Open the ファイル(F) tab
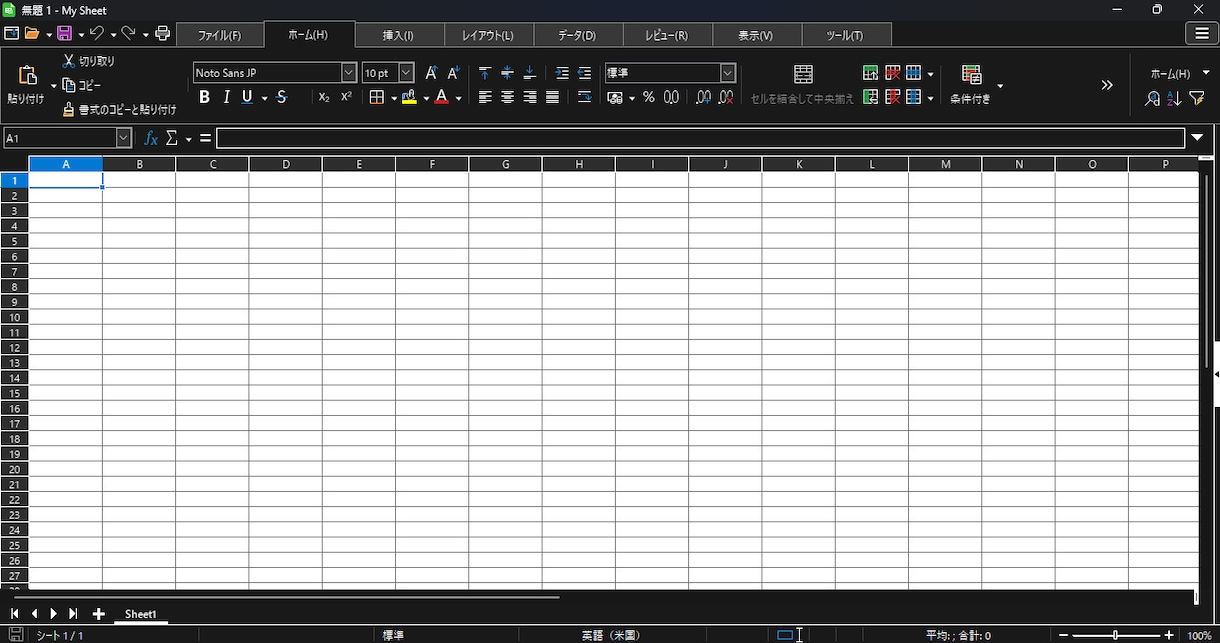Image resolution: width=1220 pixels, height=643 pixels. pos(219,35)
